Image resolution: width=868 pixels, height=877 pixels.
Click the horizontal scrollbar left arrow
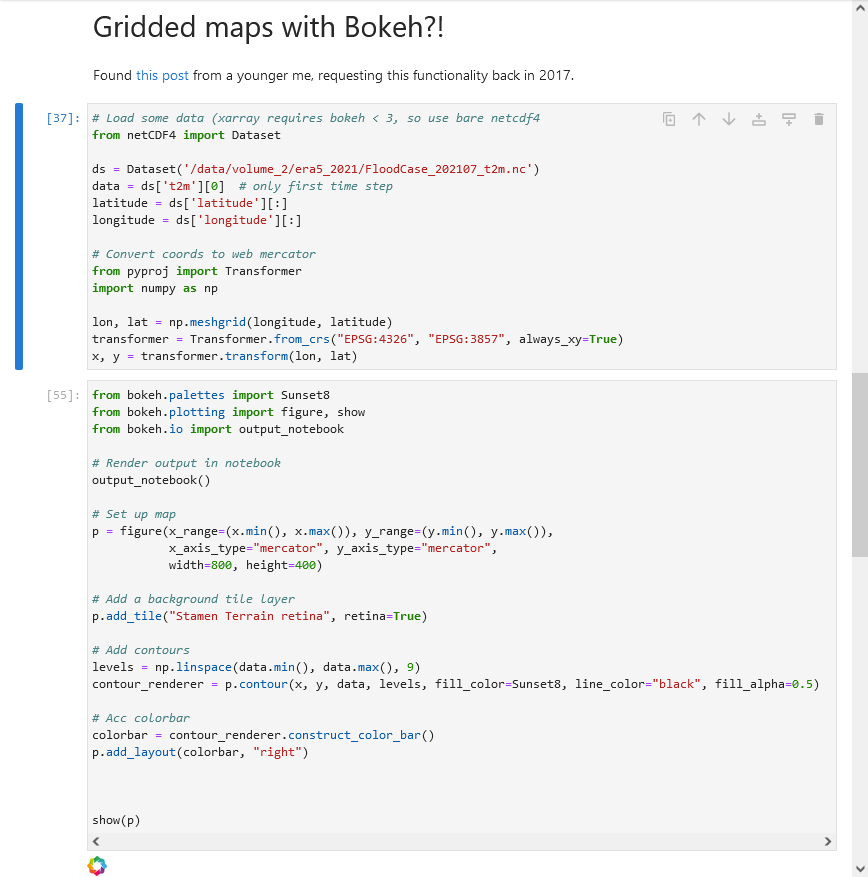pos(95,841)
